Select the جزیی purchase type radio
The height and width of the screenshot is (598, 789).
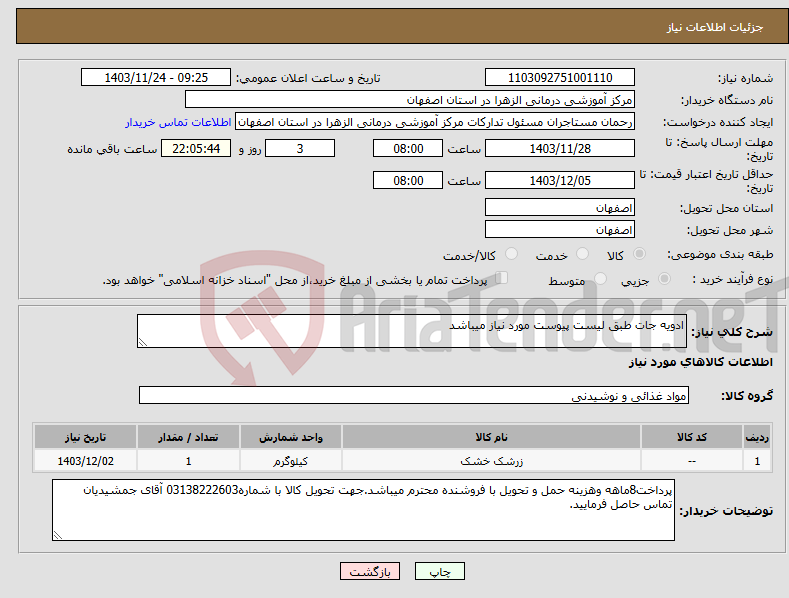(664, 279)
